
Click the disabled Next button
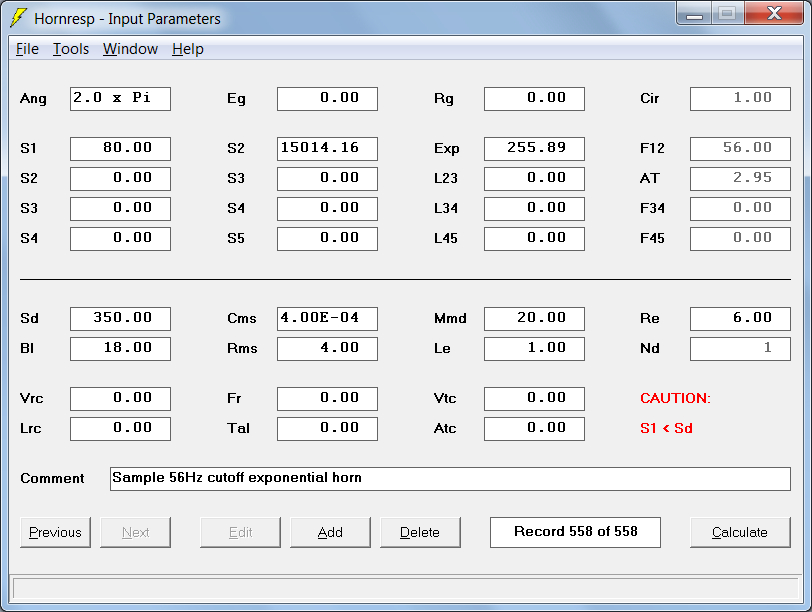click(135, 532)
